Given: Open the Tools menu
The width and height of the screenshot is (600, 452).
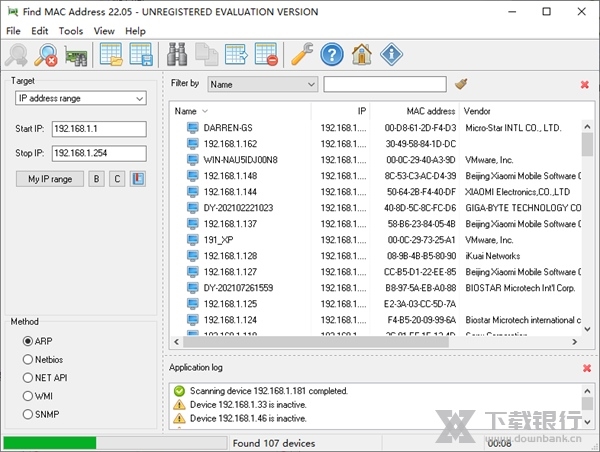Looking at the screenshot, I should [x=71, y=31].
